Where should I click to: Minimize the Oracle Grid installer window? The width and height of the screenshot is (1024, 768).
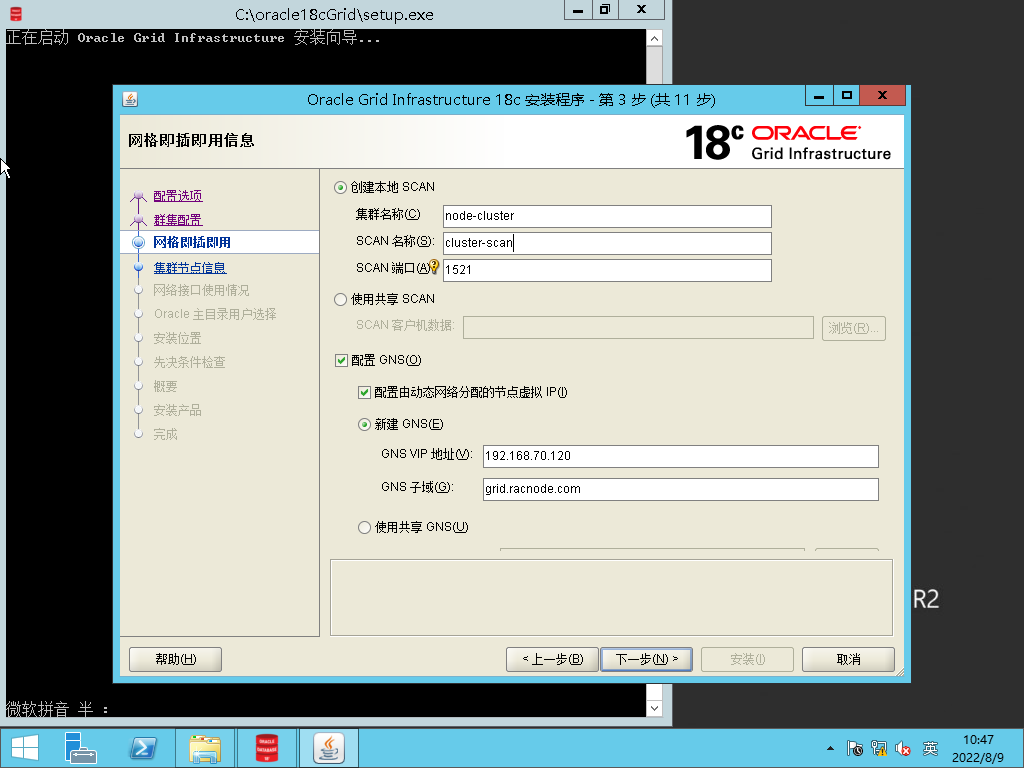coord(819,96)
